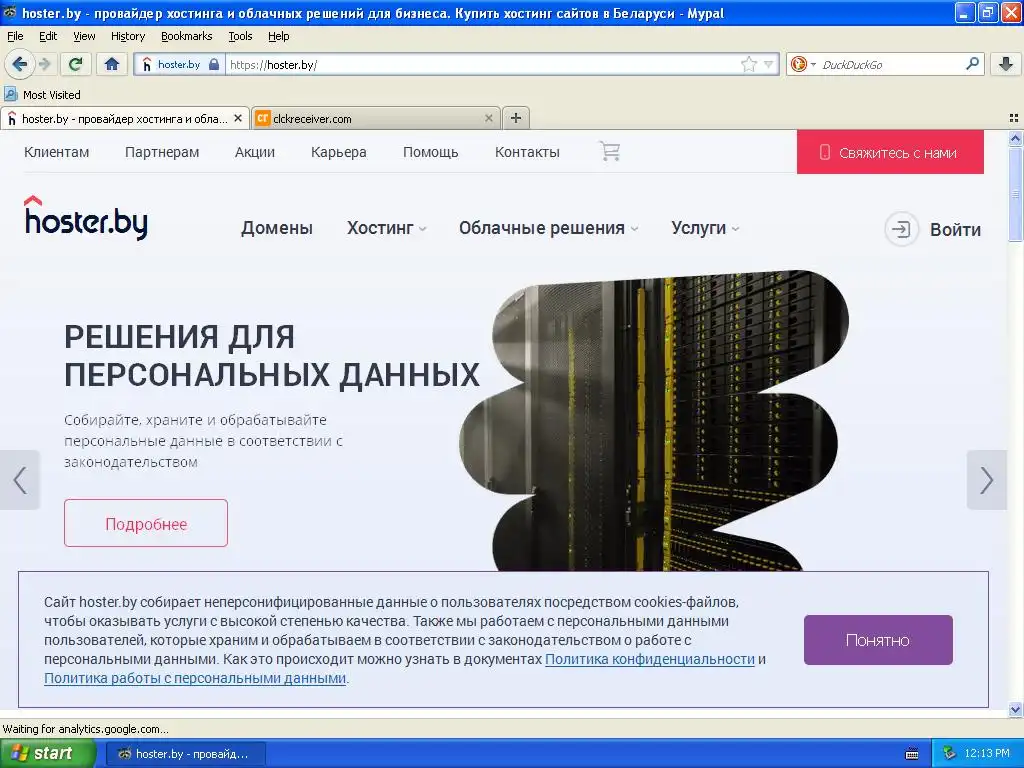Open the Edit menu
This screenshot has width=1024, height=768.
[48, 36]
